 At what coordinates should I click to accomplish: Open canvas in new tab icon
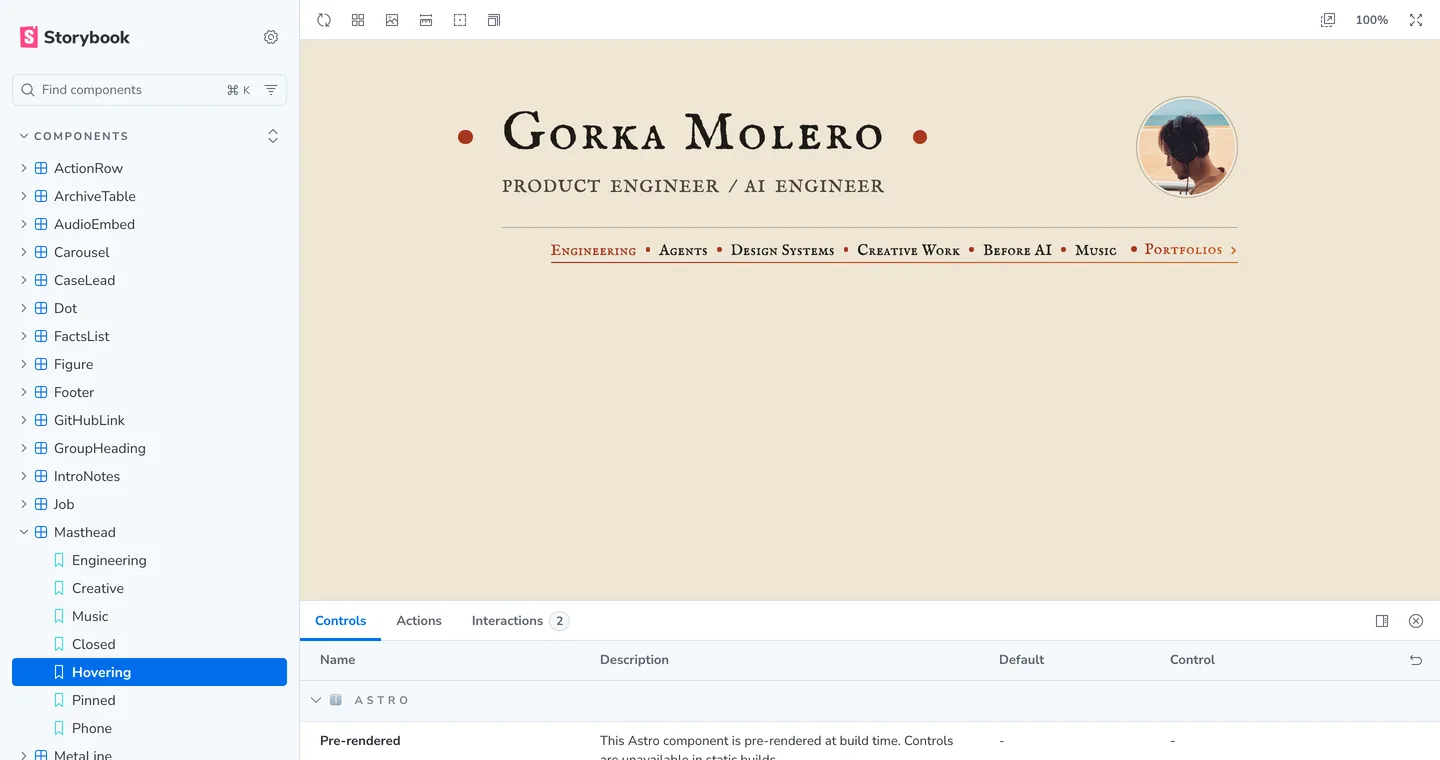[x=1328, y=20]
